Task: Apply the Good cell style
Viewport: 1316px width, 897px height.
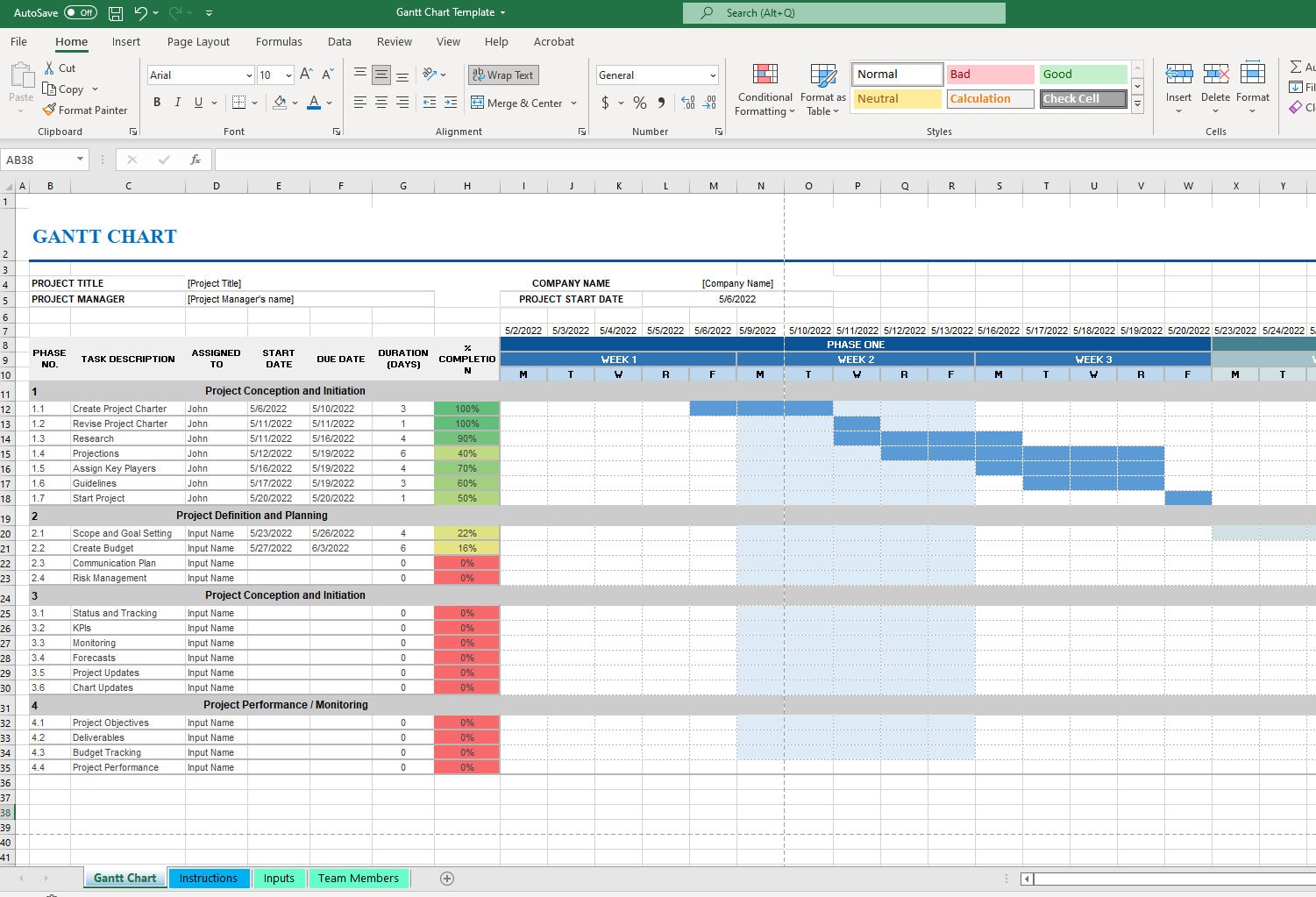Action: tap(1083, 74)
